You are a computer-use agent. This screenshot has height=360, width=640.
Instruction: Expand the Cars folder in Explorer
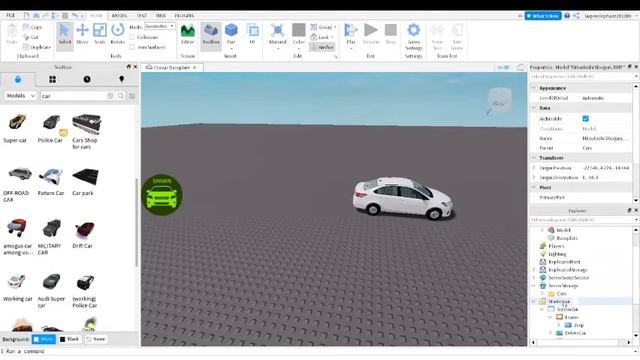click(x=542, y=293)
